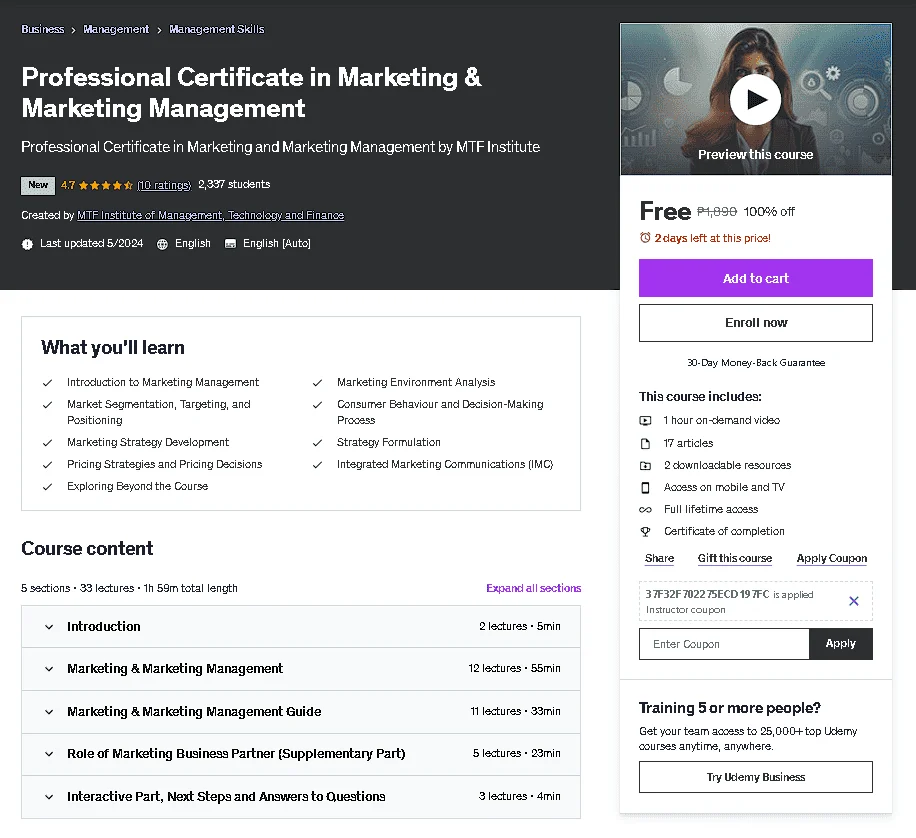Click the checkmark beside Exploring Beyond the Course
This screenshot has height=838, width=916.
point(47,487)
